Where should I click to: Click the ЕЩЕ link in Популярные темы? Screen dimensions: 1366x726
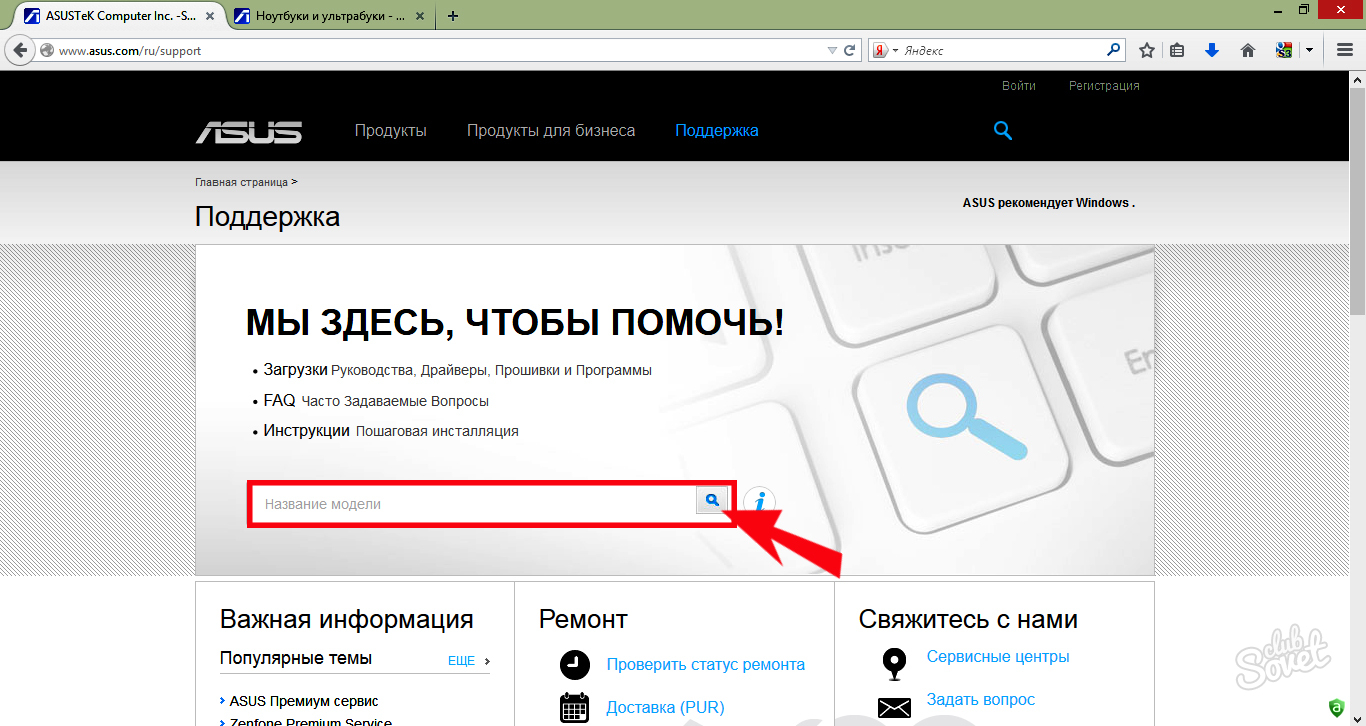coord(461,661)
